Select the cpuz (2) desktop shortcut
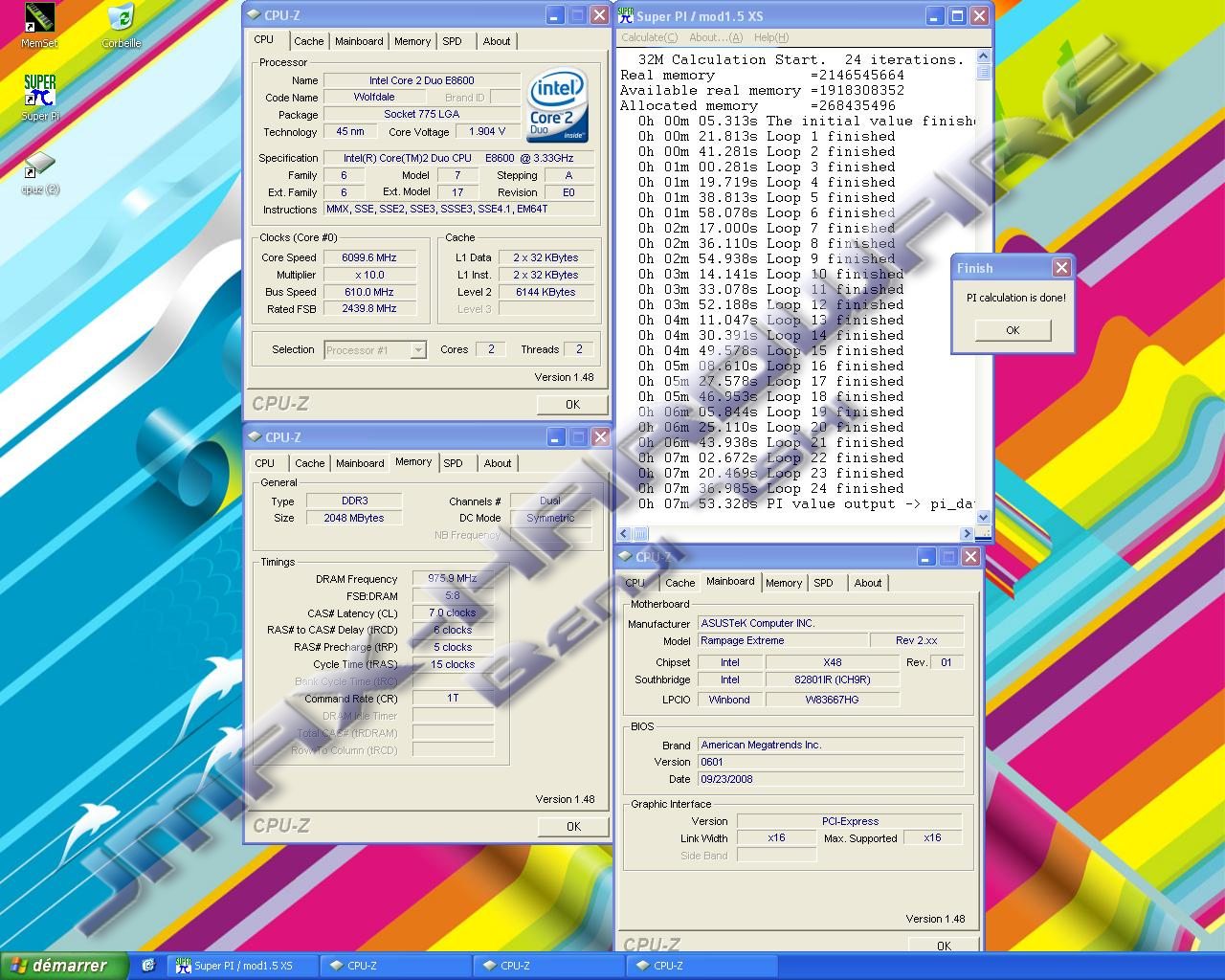The width and height of the screenshot is (1225, 980). coord(40,172)
